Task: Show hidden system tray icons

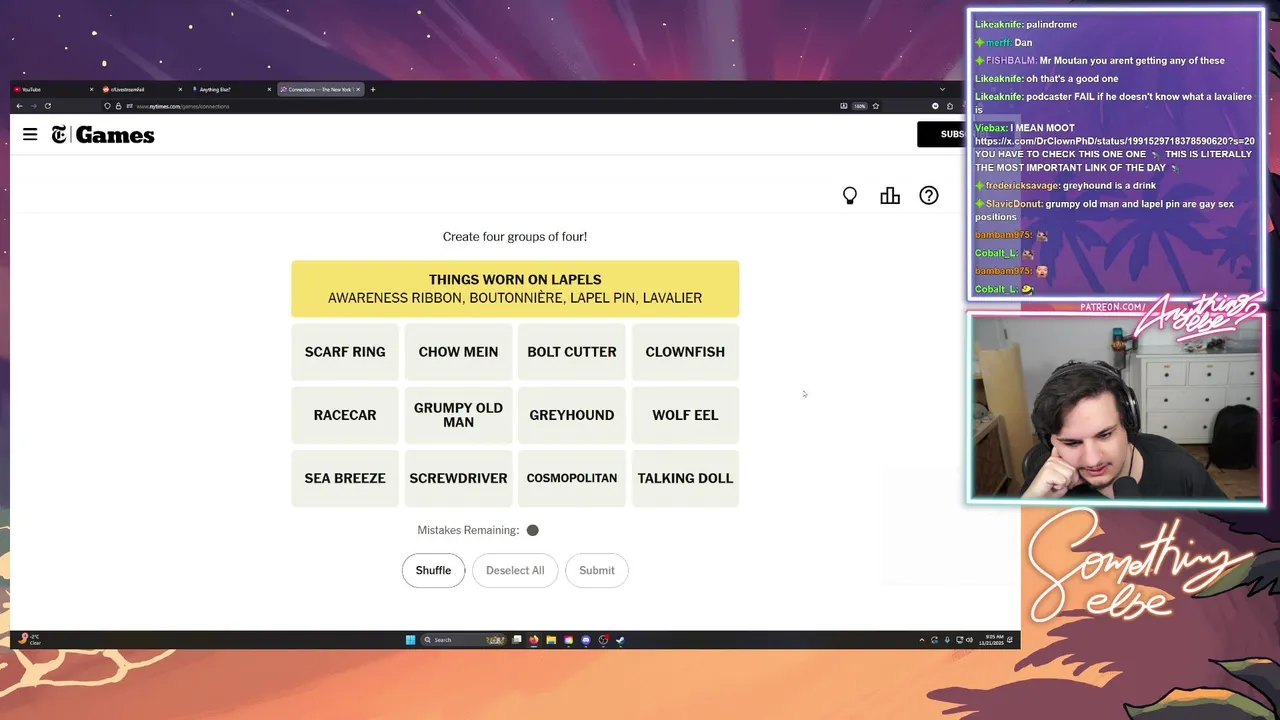Action: (922, 640)
